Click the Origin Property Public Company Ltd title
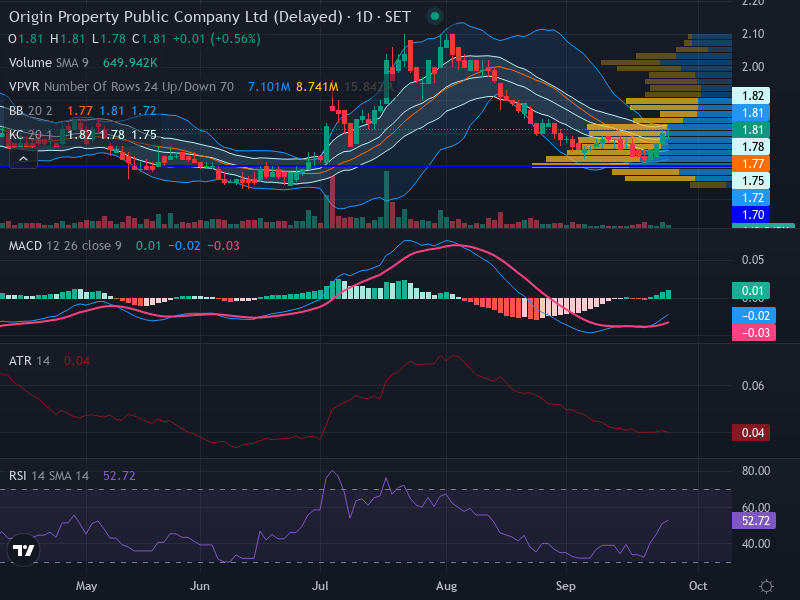 coord(176,17)
